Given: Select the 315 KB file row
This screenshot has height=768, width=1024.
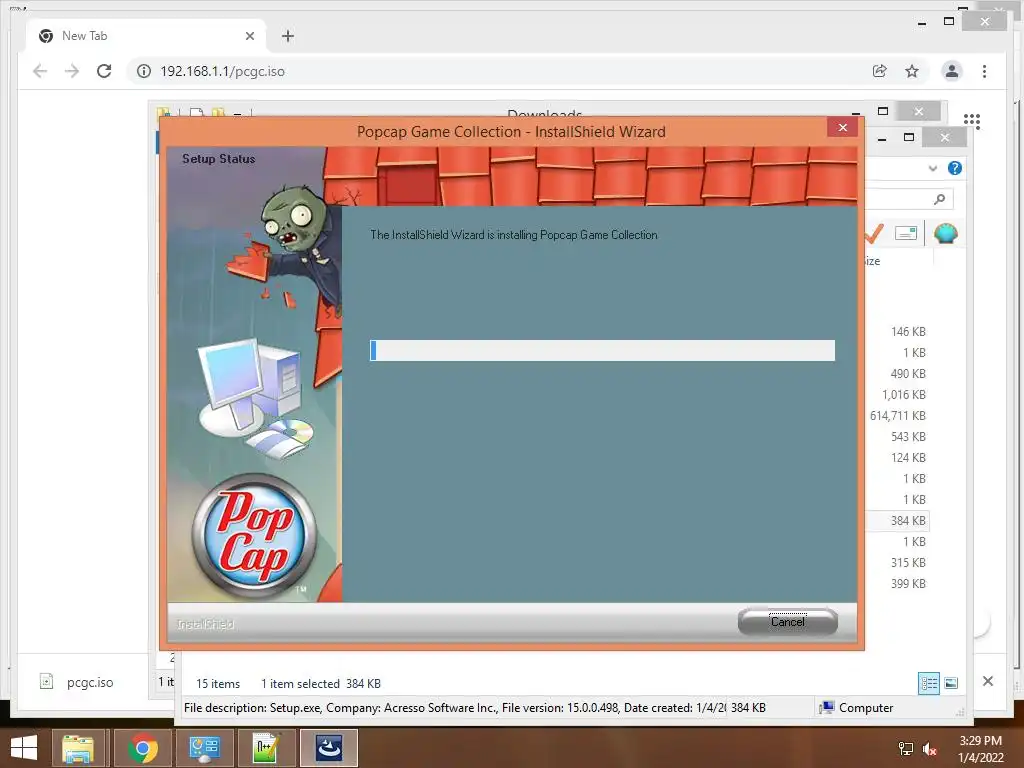Looking at the screenshot, I should click(908, 562).
